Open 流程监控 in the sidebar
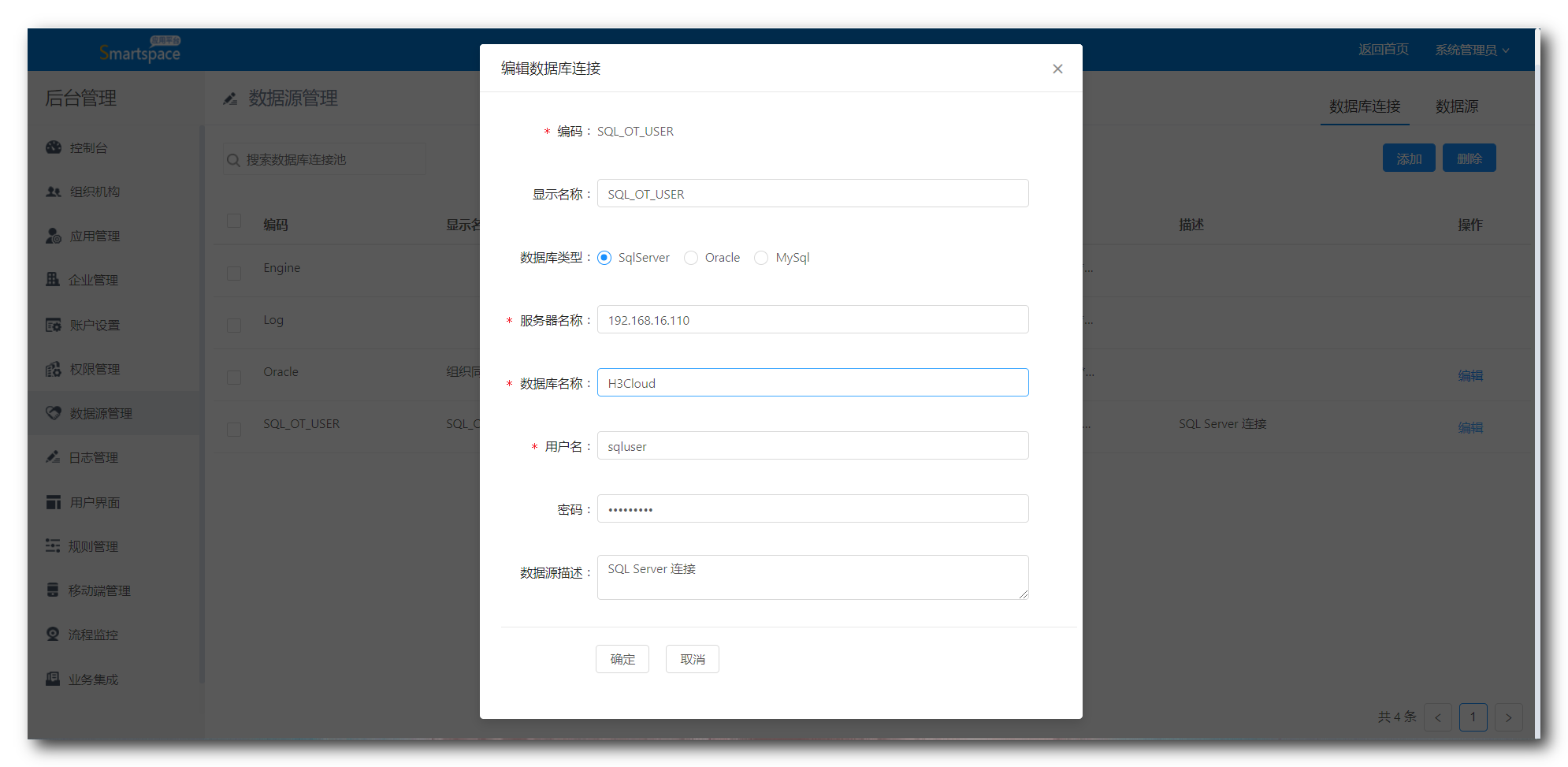Image resolution: width=1568 pixels, height=767 pixels. point(93,635)
